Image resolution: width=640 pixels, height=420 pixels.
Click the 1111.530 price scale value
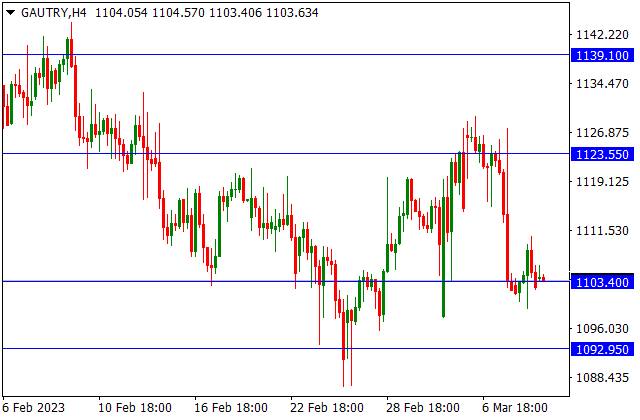pyautogui.click(x=602, y=231)
